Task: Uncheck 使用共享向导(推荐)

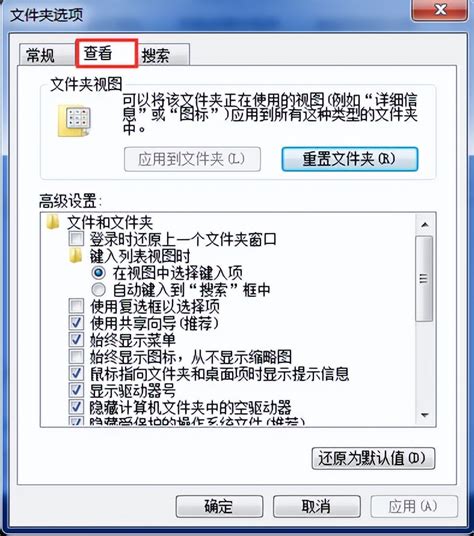Action: (76, 323)
